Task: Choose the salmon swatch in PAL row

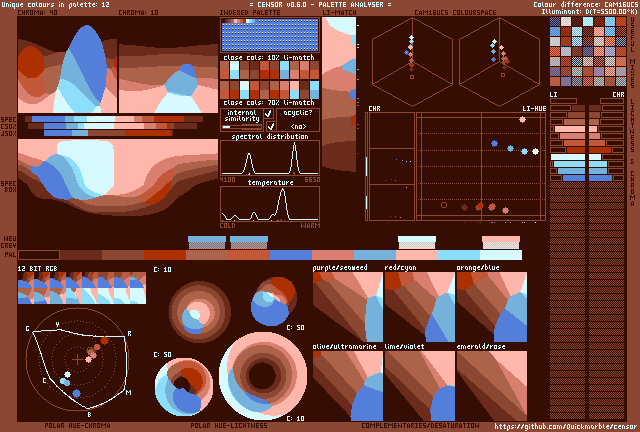Action: pos(333,255)
